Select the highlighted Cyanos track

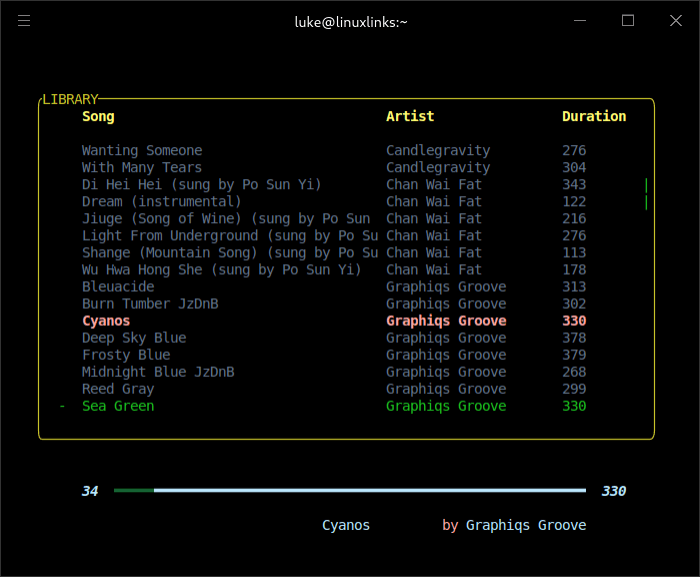[106, 321]
